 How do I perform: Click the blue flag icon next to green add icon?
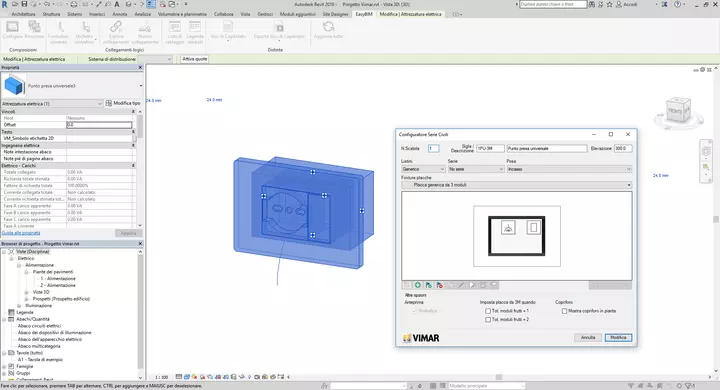(x=428, y=285)
